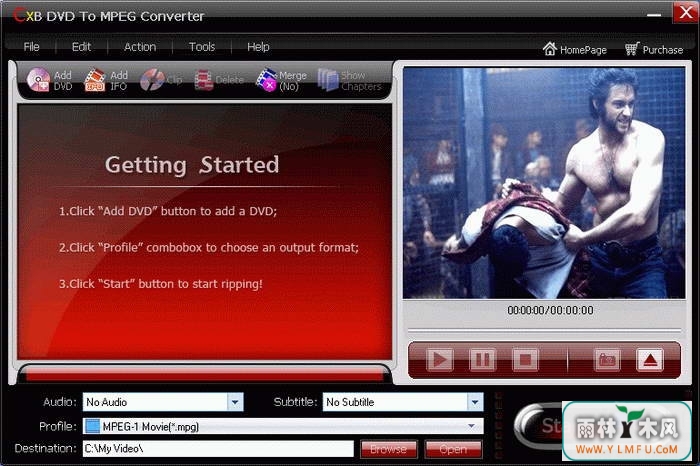Image resolution: width=700 pixels, height=466 pixels.
Task: Open the File menu
Action: pos(31,47)
